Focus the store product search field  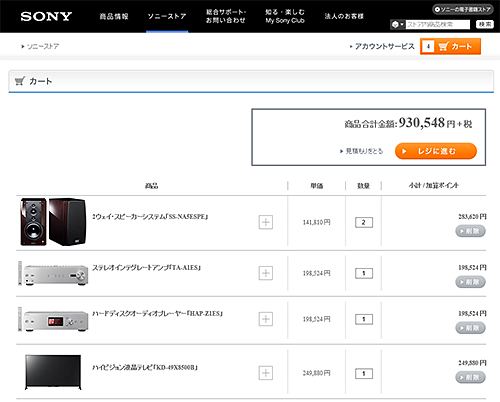(x=438, y=24)
